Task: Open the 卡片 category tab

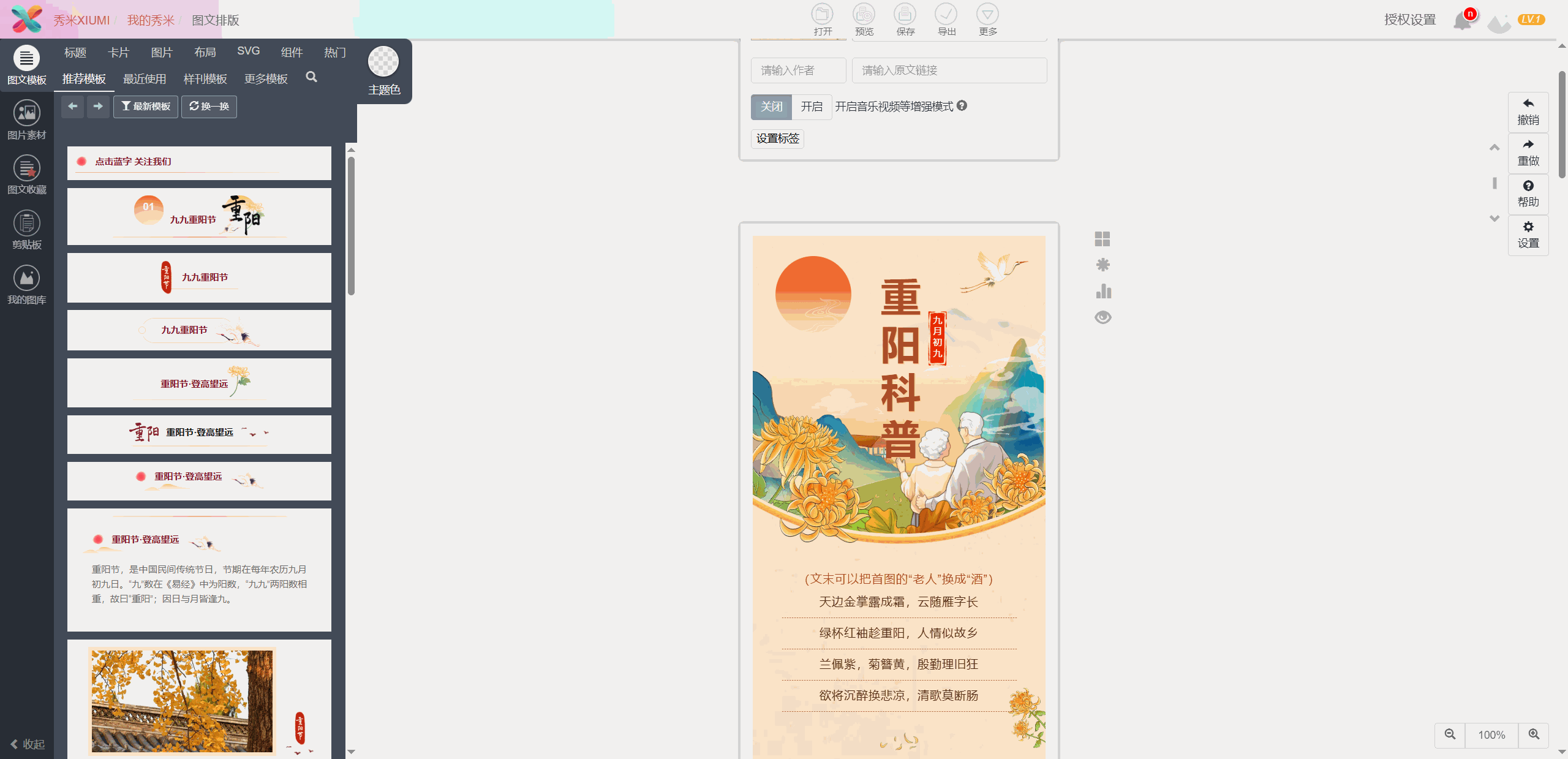Action: 118,53
